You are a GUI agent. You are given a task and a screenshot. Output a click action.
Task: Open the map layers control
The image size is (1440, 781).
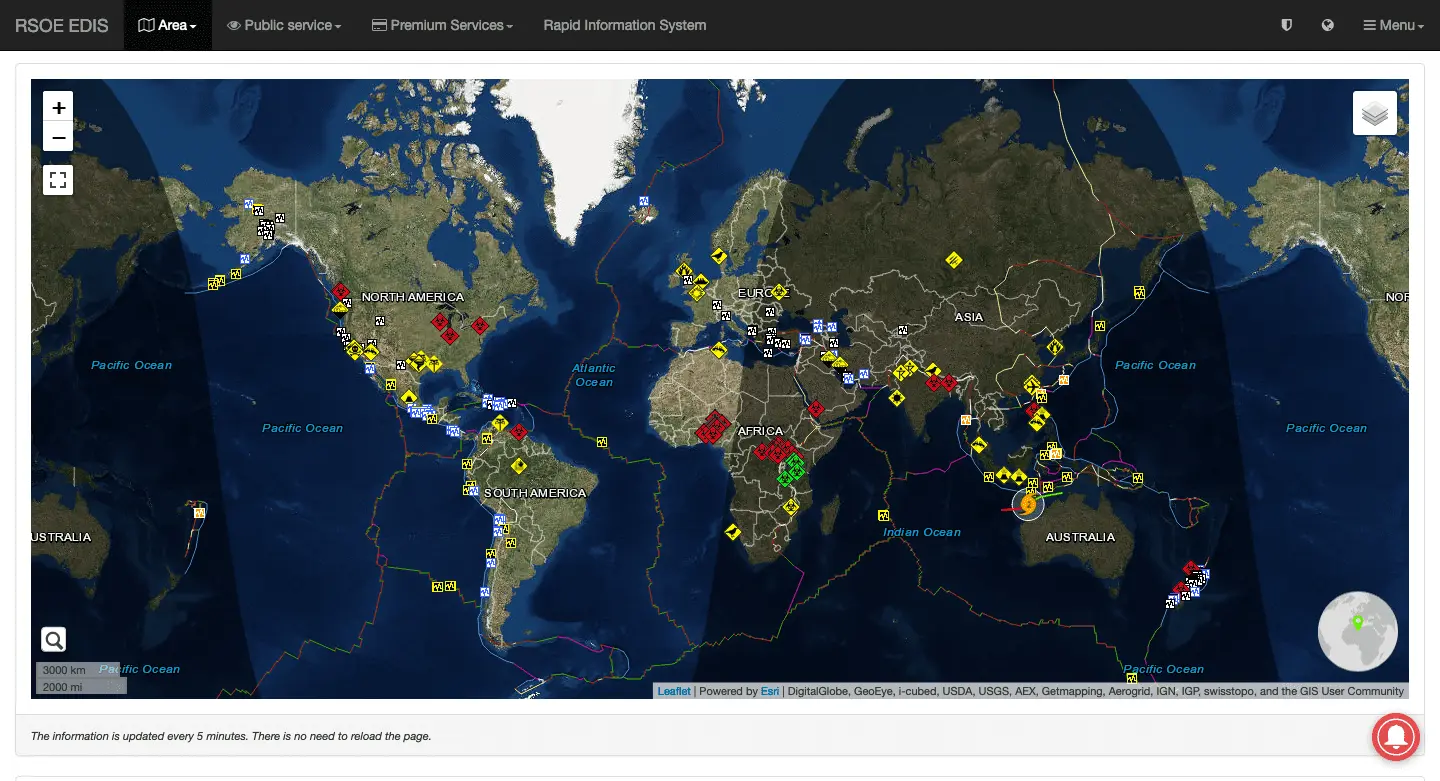tap(1374, 114)
